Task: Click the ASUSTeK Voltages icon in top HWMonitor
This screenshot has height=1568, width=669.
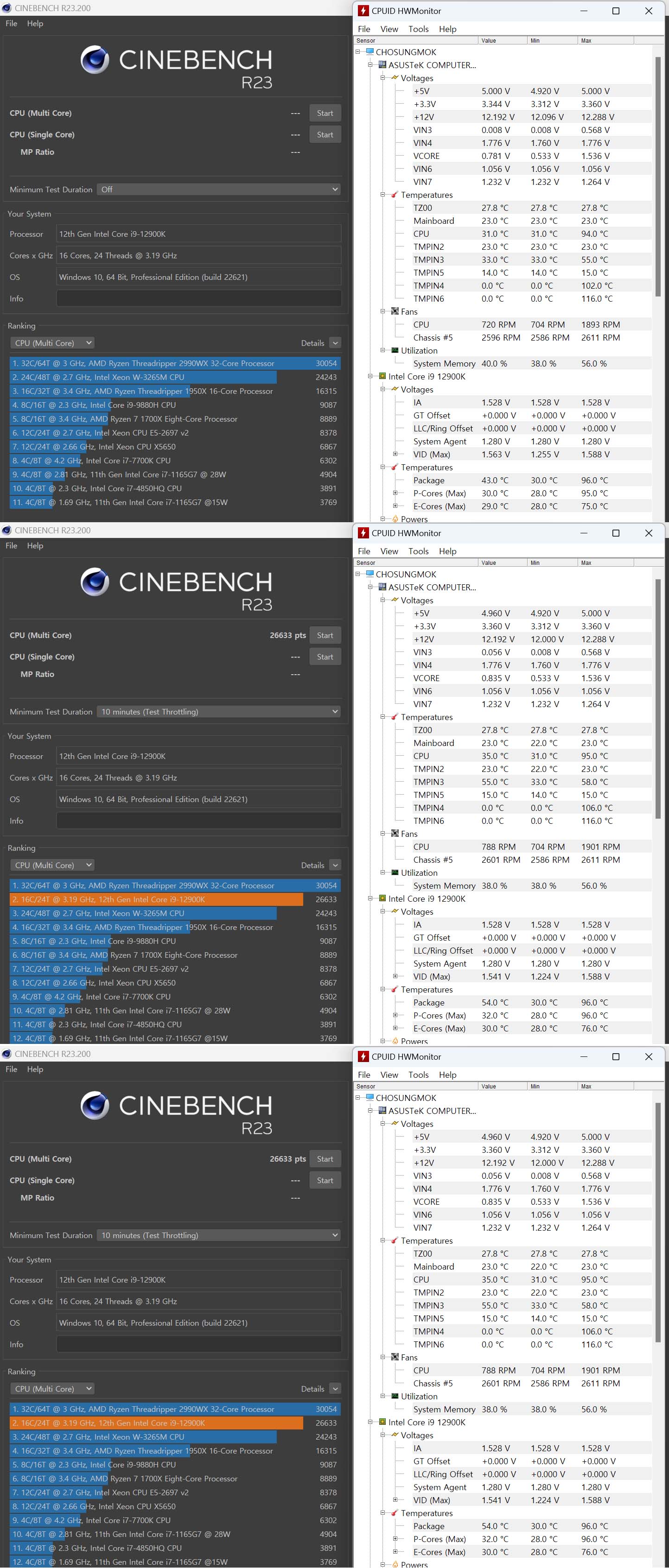Action: pos(395,78)
